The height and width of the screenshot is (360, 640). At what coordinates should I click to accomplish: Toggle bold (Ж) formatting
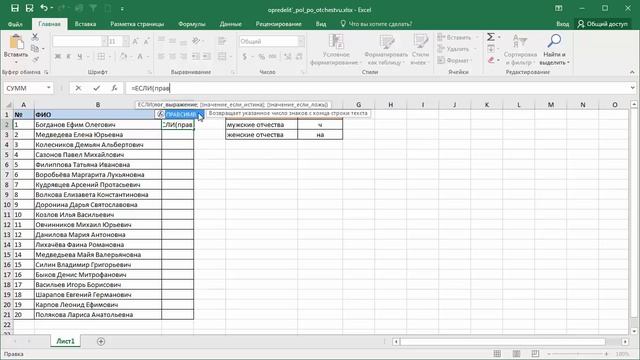(58, 56)
